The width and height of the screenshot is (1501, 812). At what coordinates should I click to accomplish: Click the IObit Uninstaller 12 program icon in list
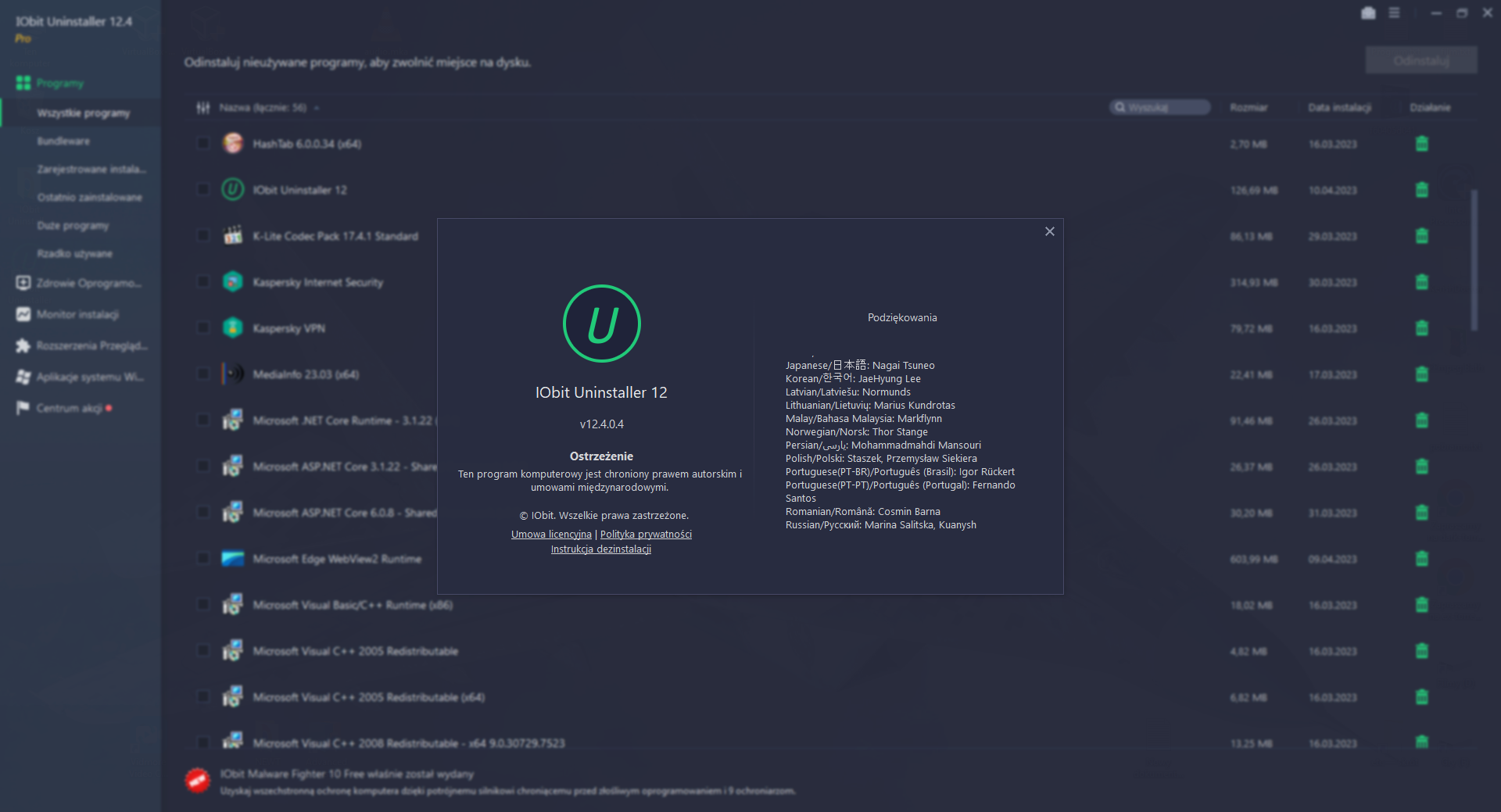click(x=233, y=189)
